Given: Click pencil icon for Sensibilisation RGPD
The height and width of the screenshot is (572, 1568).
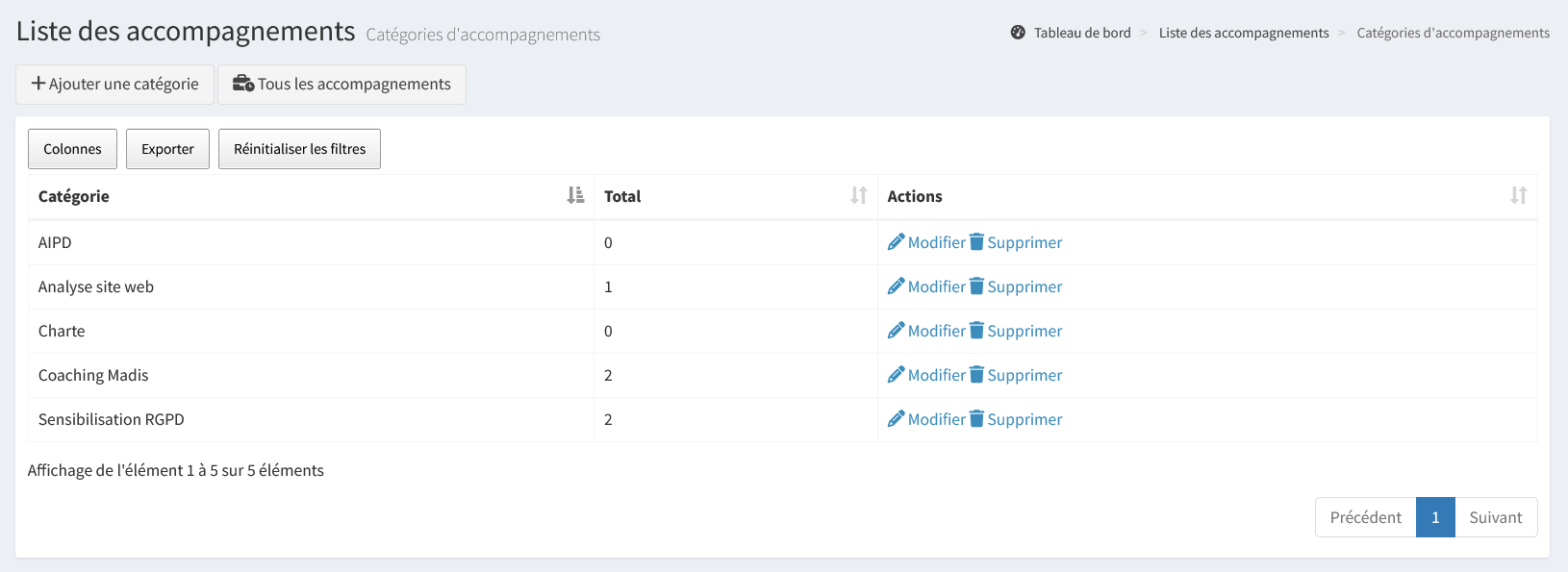Looking at the screenshot, I should [x=896, y=418].
